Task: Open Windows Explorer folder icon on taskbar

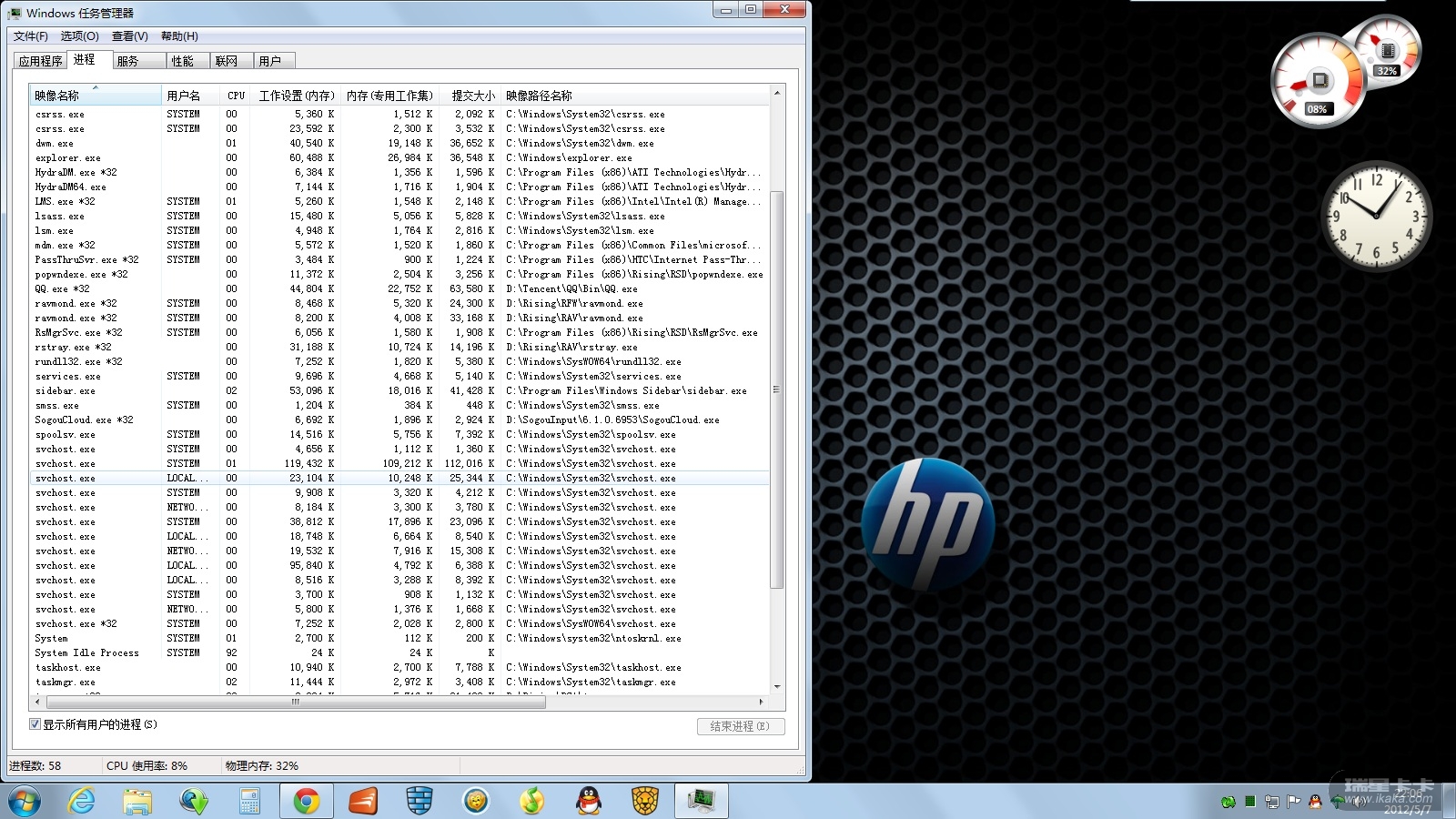Action: coord(137,802)
